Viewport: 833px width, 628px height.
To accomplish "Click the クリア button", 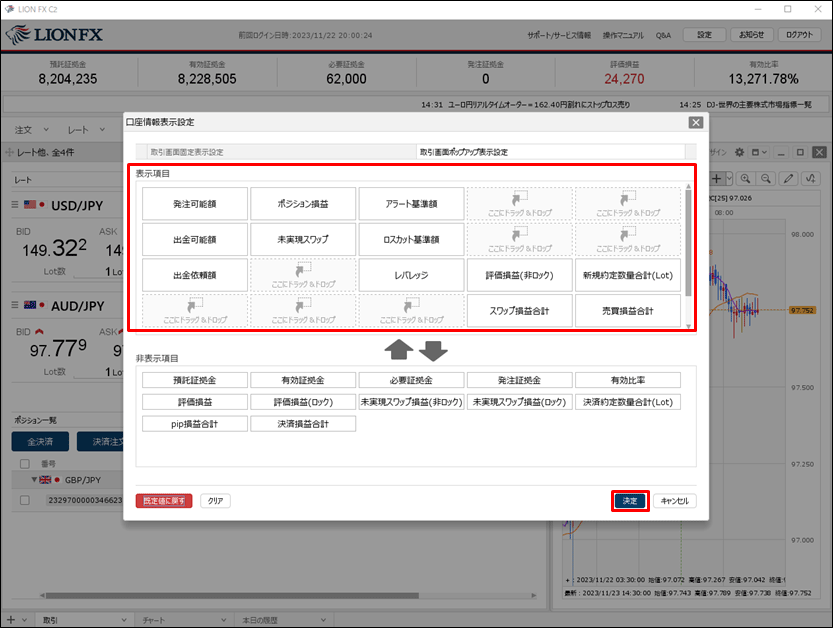I will click(215, 501).
